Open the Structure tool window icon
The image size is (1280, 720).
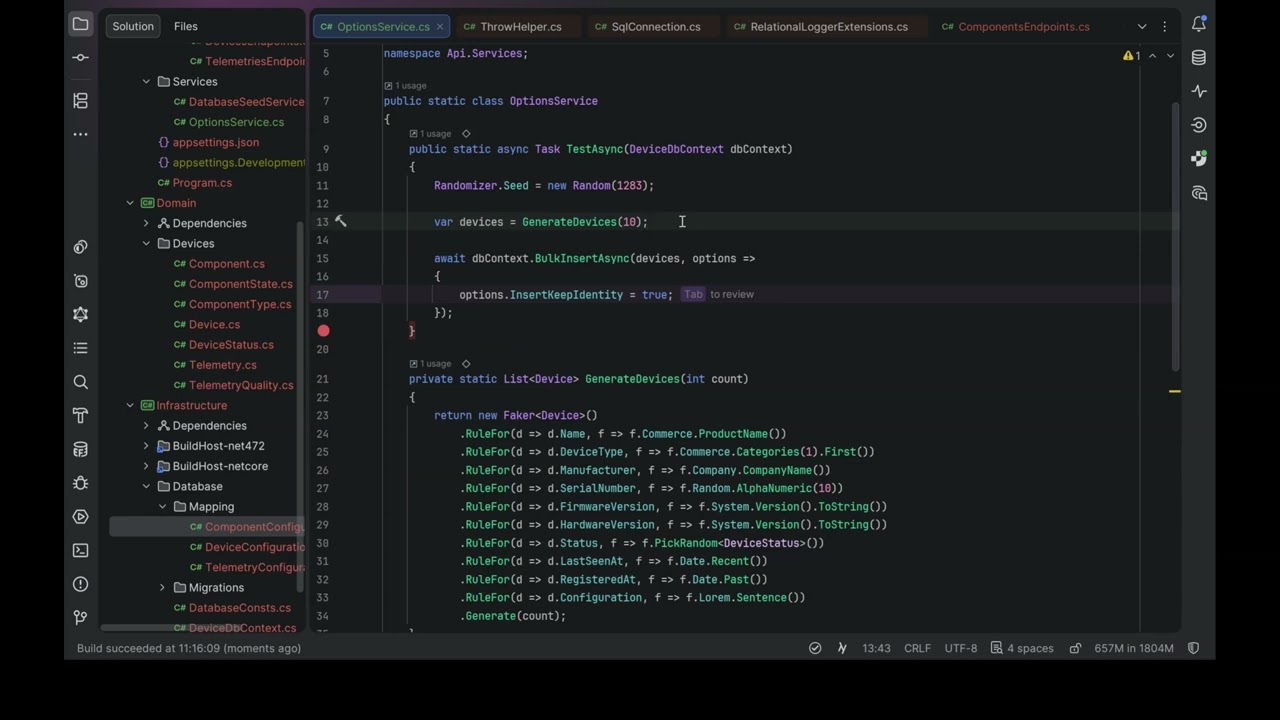[81, 101]
